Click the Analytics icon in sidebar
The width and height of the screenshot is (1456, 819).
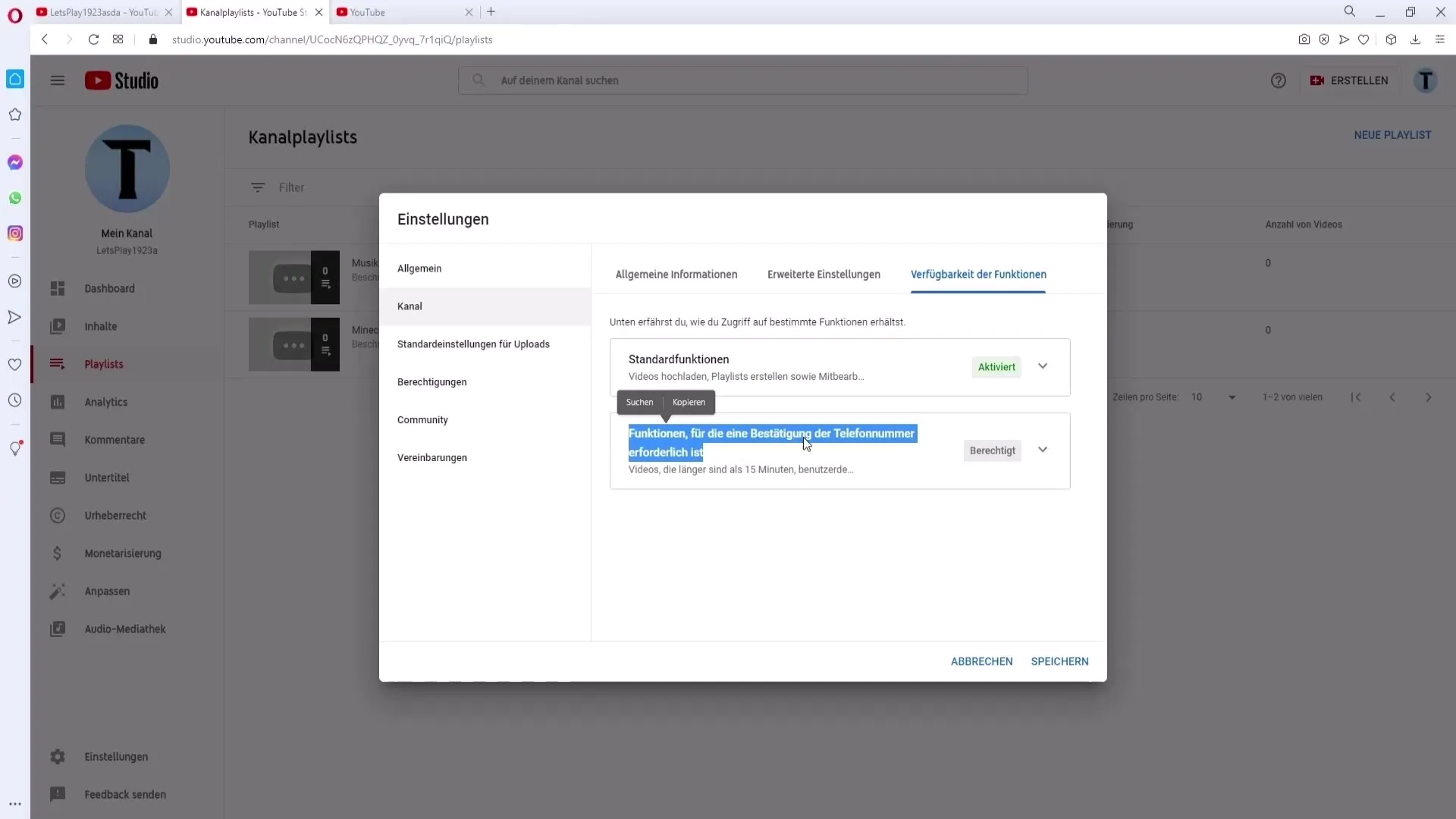tap(57, 401)
